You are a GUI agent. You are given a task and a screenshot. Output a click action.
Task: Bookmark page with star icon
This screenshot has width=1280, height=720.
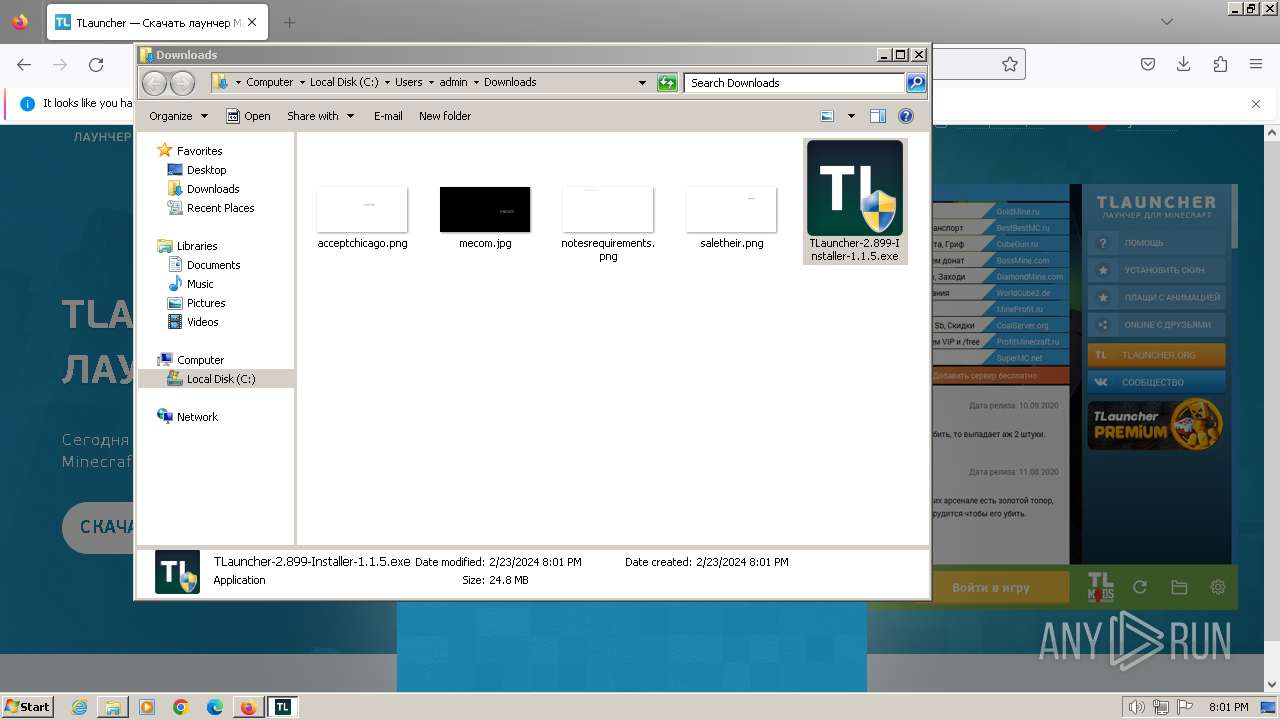1010,64
